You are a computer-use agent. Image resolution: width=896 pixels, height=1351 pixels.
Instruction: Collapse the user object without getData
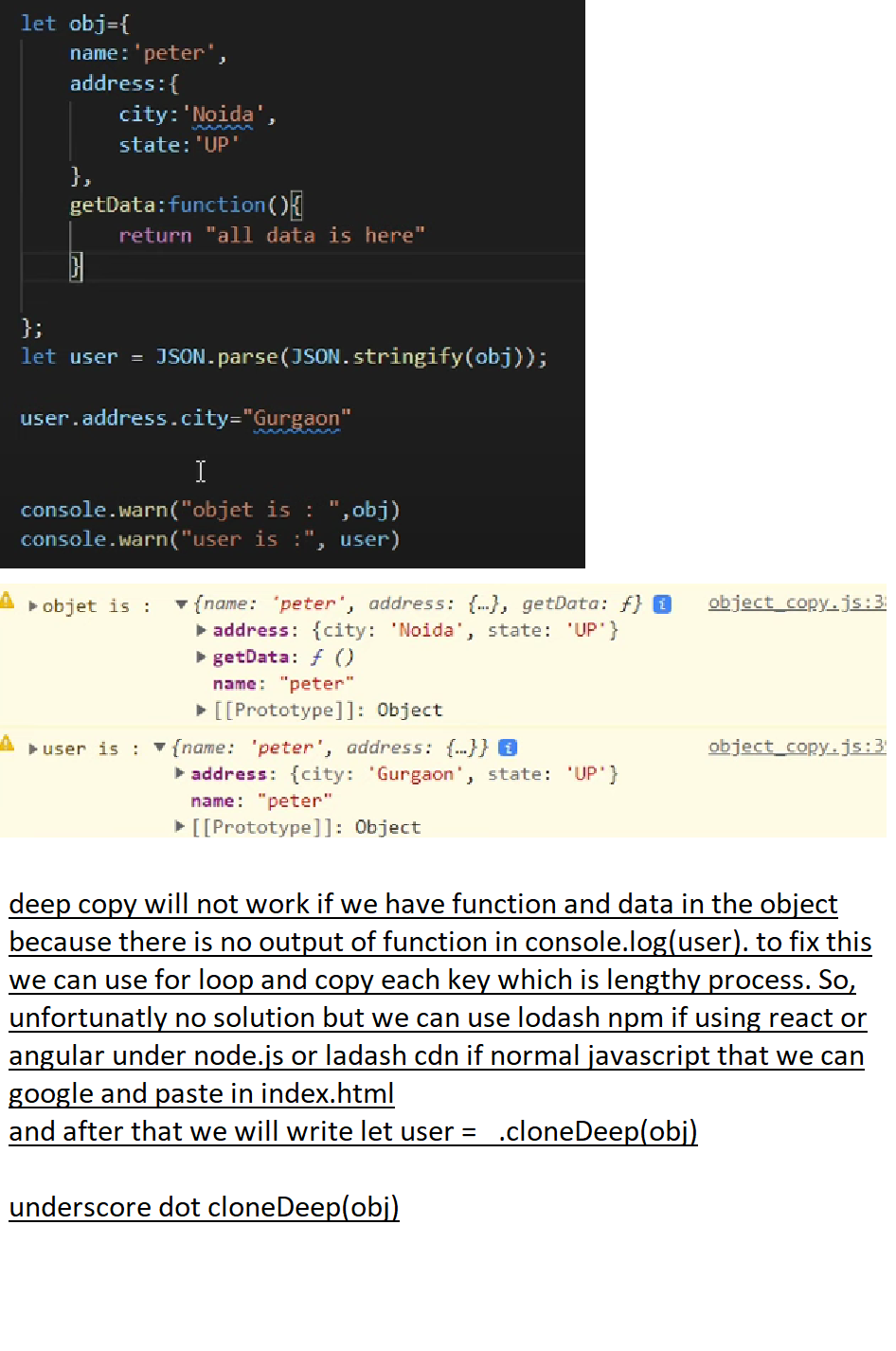click(159, 748)
